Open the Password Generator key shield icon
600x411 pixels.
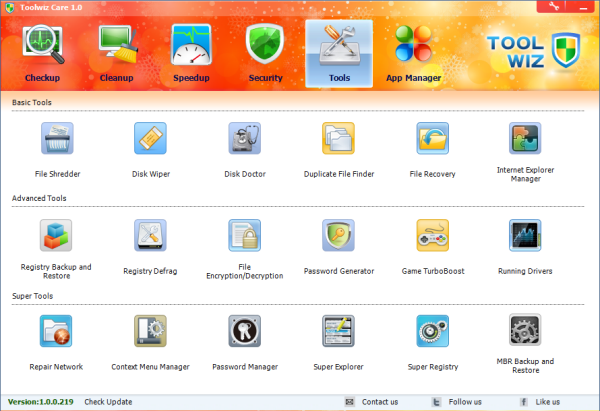click(338, 235)
